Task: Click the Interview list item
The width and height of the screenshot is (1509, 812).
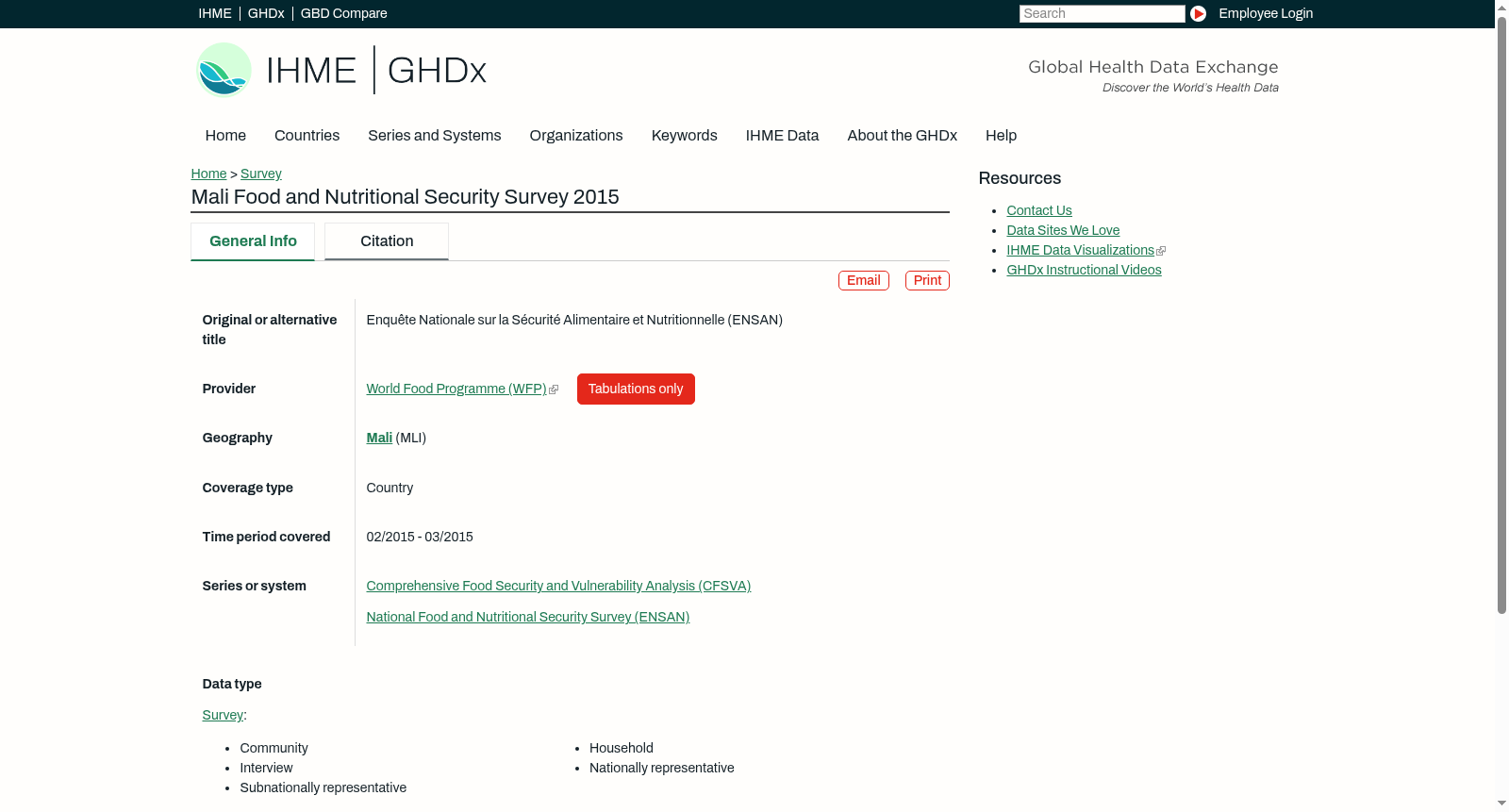Action: click(x=267, y=769)
